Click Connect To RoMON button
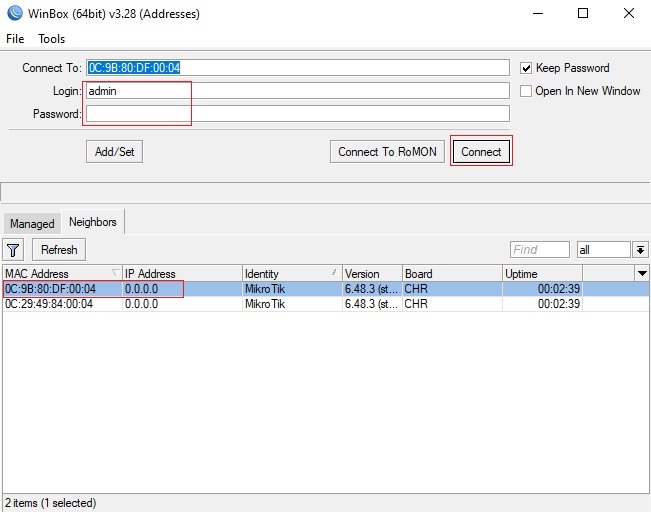Viewport: 651px width, 512px height. click(x=387, y=152)
